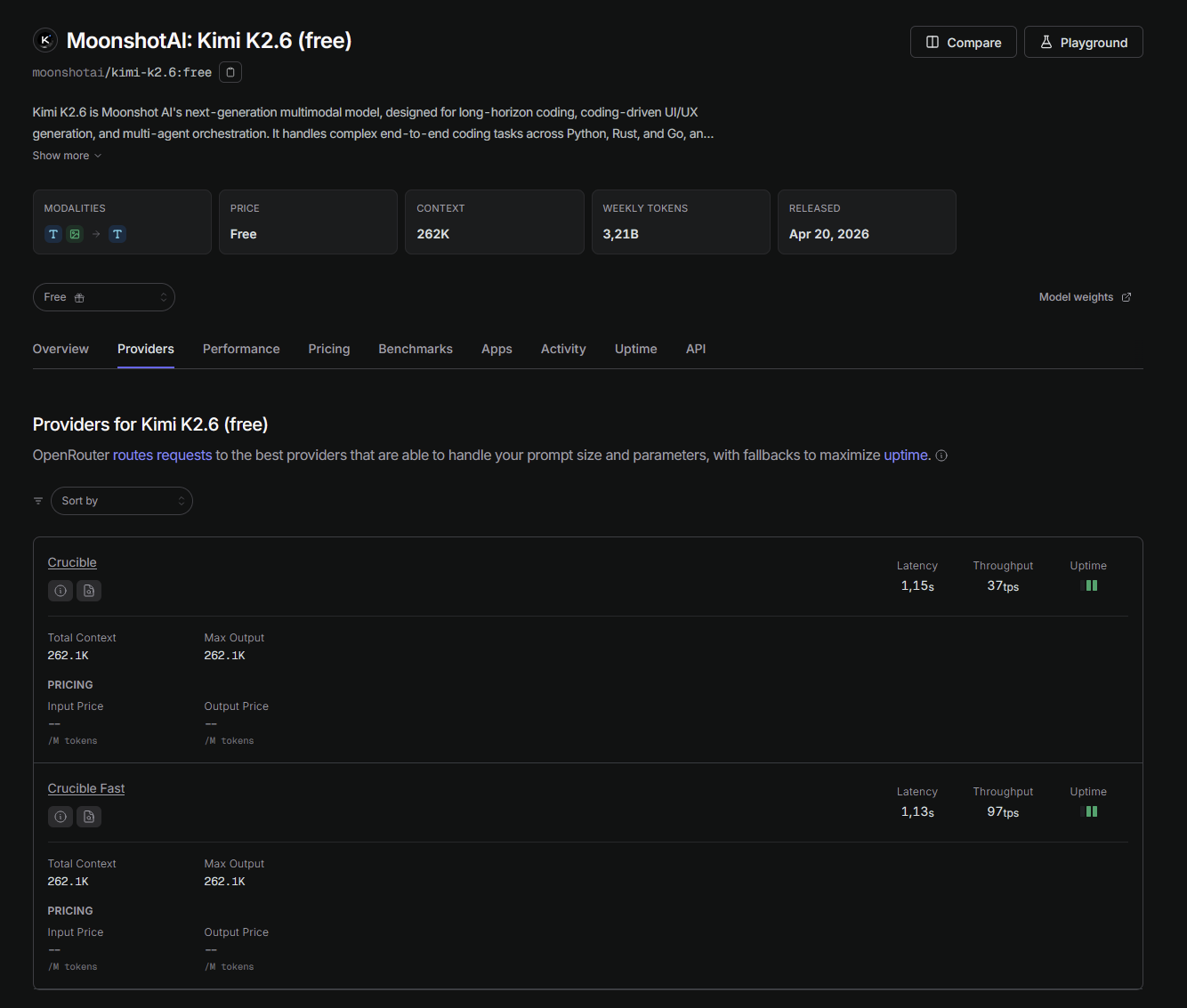Viewport: 1187px width, 1008px height.
Task: Click the Crucible Fast throughput value 97tps
Action: (1003, 811)
